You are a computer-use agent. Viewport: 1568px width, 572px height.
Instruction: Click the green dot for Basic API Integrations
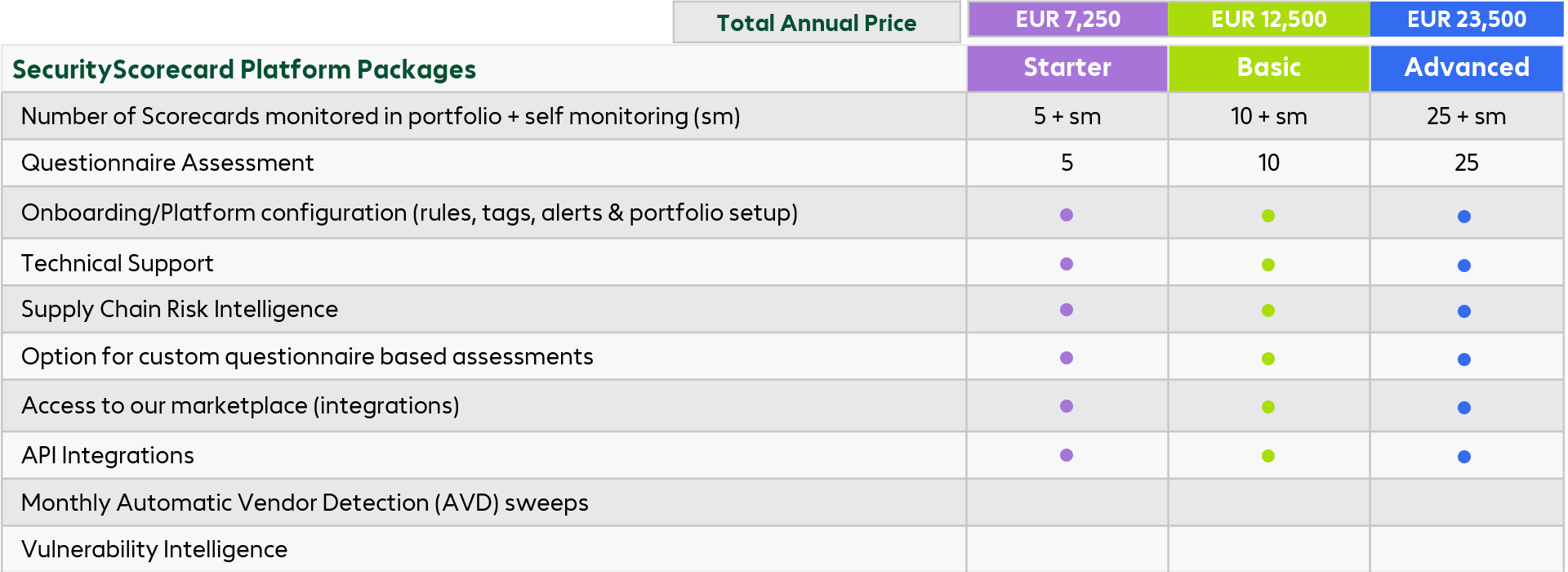(1268, 456)
